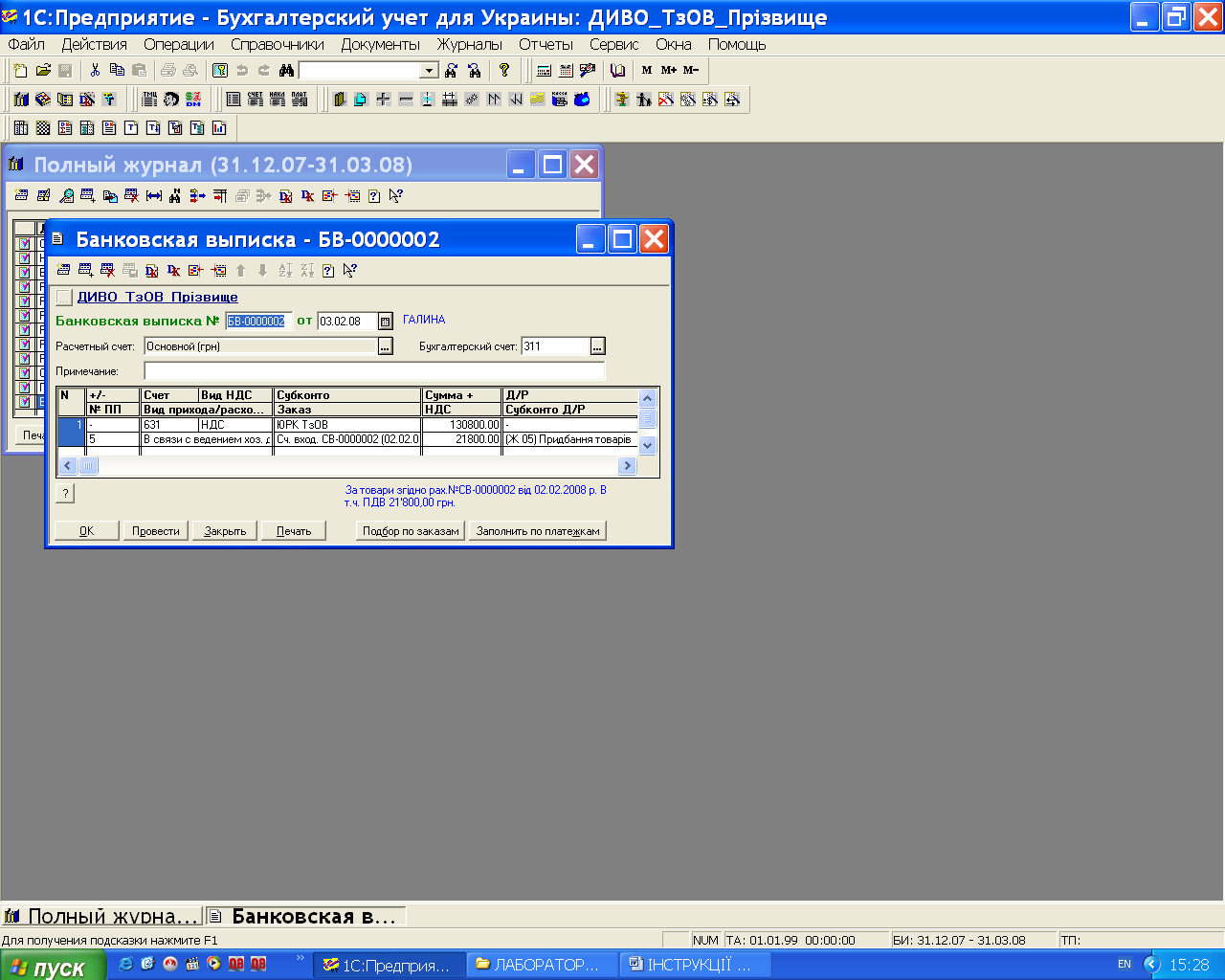
Task: Switch to the Полный журнал window tab
Action: point(102,917)
